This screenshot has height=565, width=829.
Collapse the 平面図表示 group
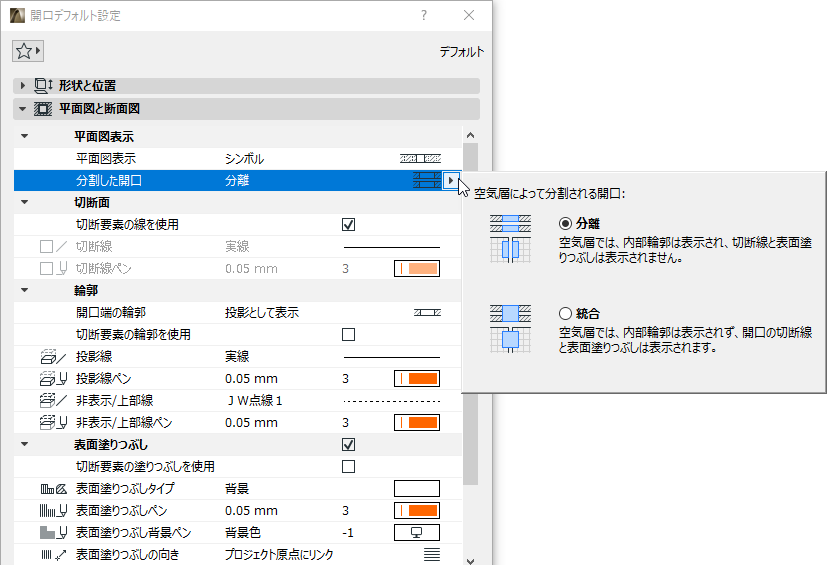[24, 136]
